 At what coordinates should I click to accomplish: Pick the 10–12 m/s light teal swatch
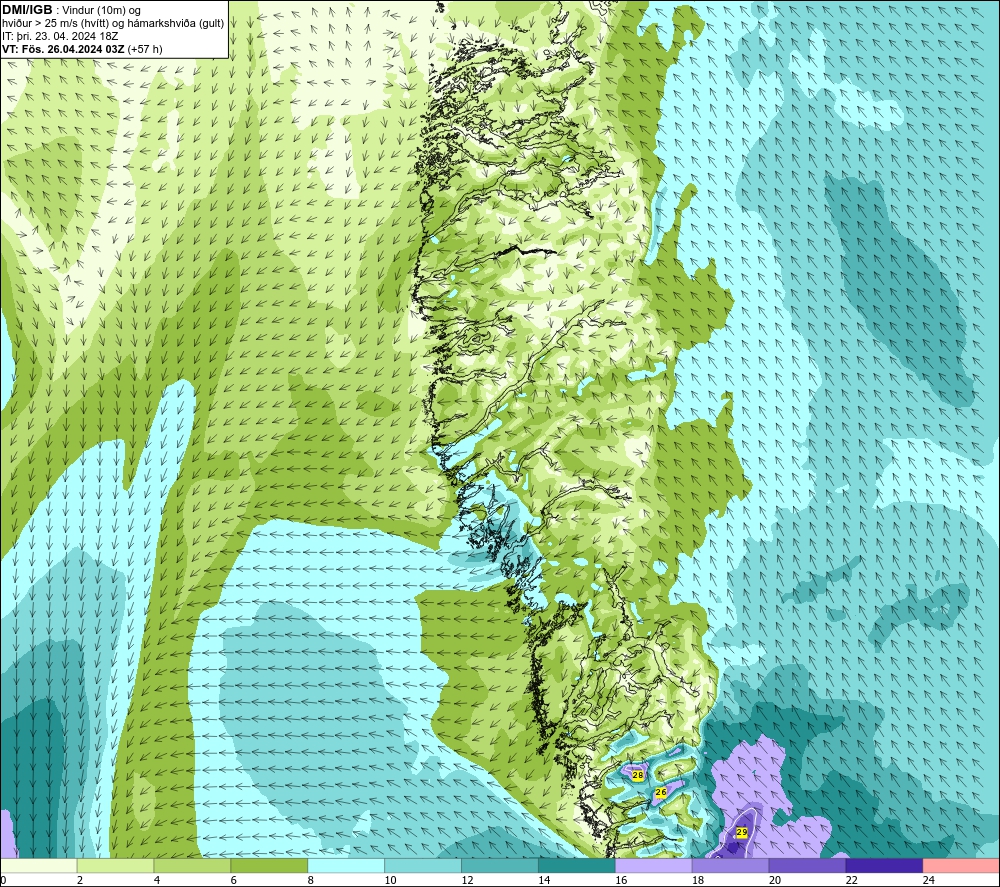click(423, 866)
